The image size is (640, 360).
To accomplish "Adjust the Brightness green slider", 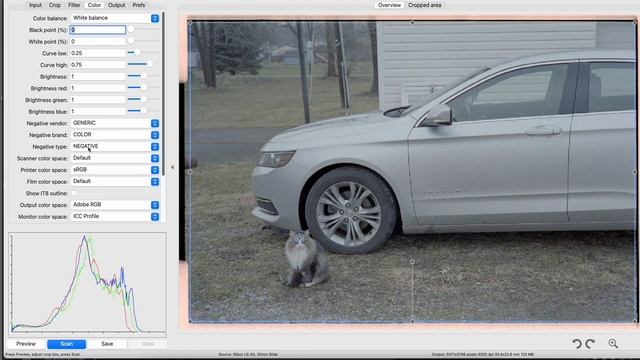I will tap(143, 99).
